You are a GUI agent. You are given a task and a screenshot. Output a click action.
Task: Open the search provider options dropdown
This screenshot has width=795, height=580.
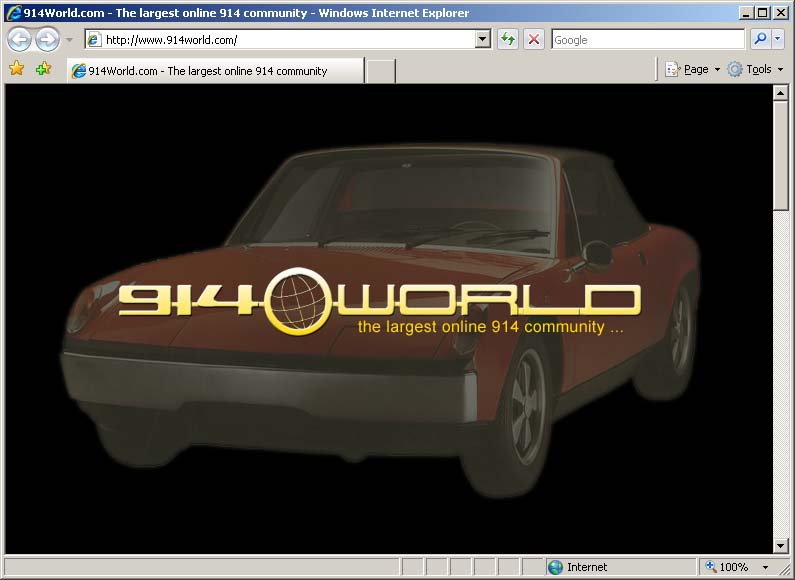coord(778,40)
